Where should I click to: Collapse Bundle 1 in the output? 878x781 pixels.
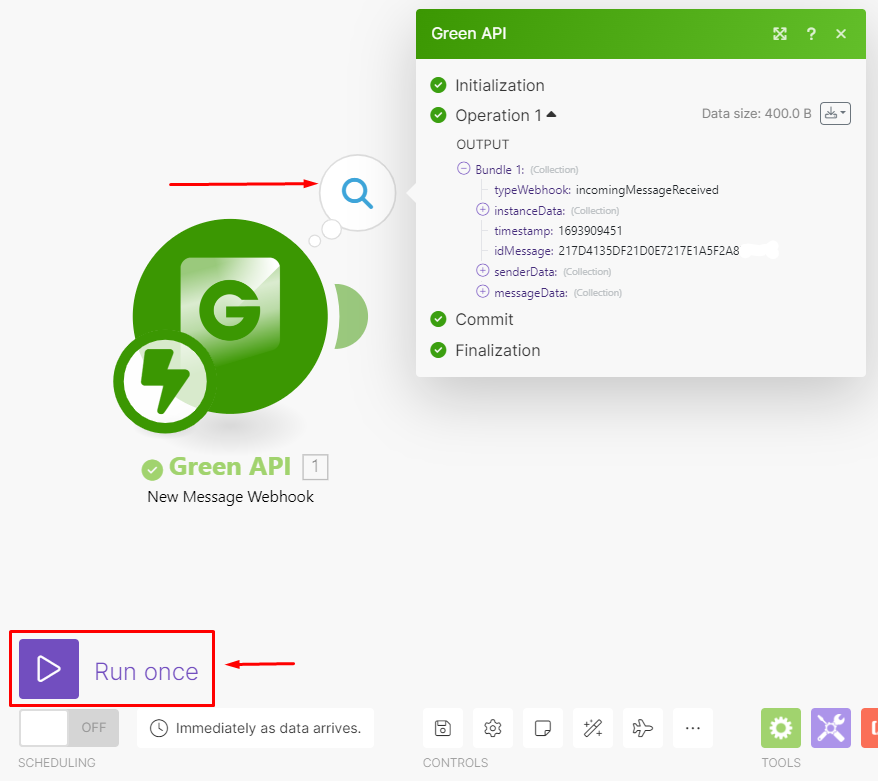463,169
